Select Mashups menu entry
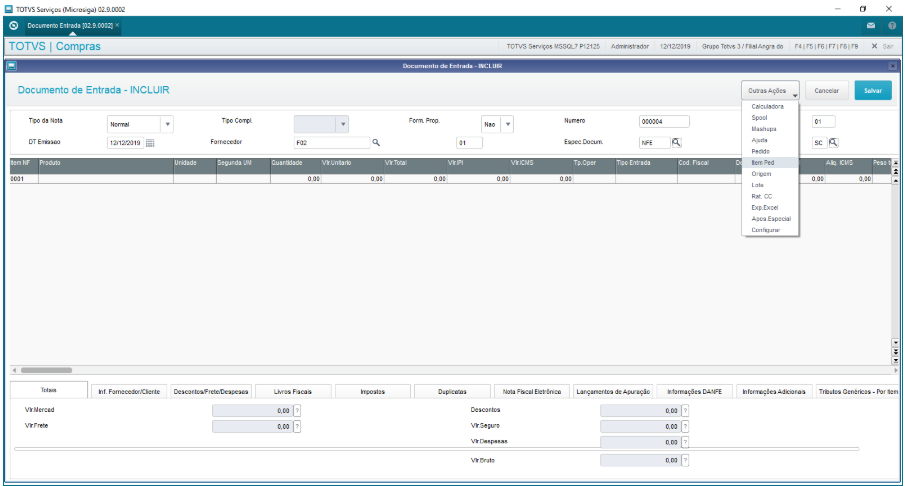 770,129
